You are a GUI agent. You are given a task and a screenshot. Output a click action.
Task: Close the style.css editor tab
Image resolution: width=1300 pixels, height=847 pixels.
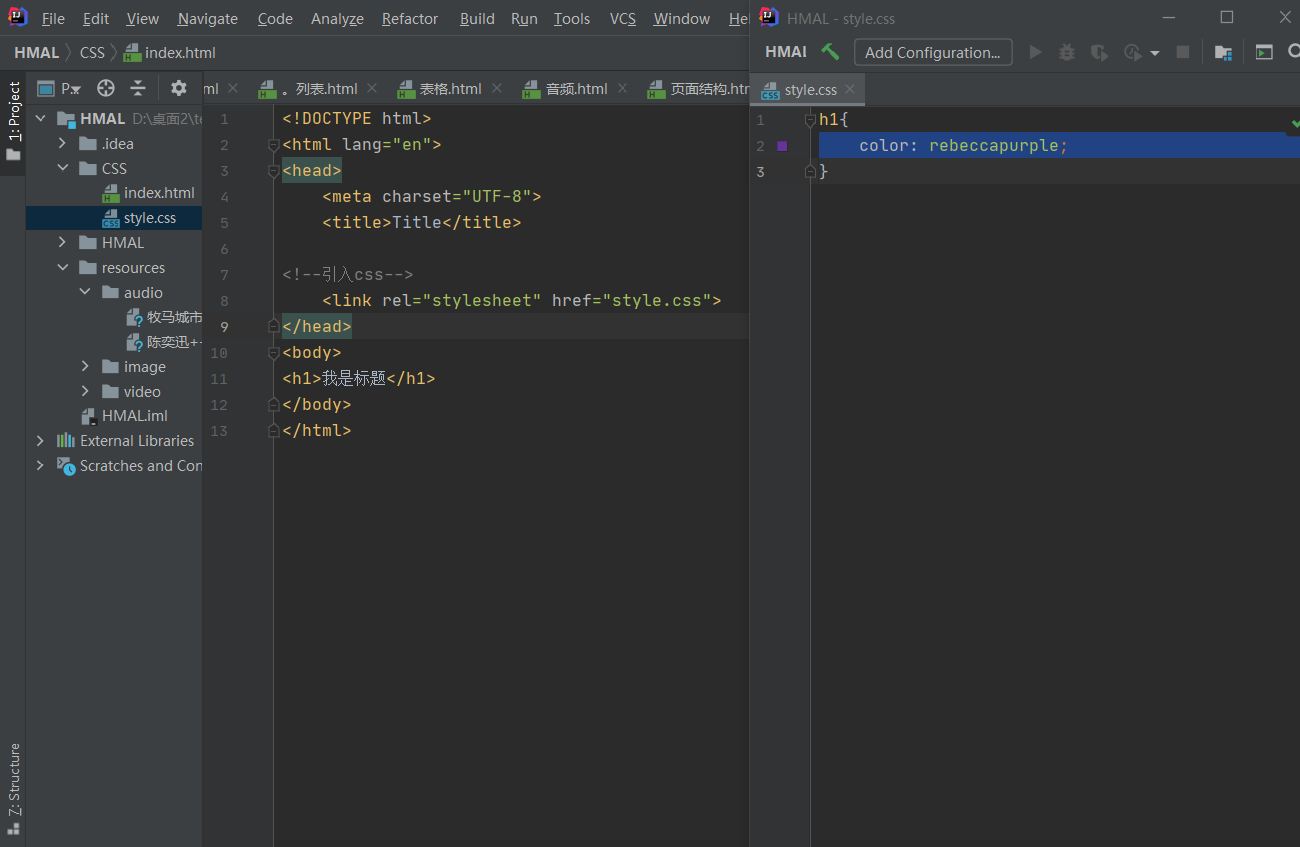pos(850,89)
